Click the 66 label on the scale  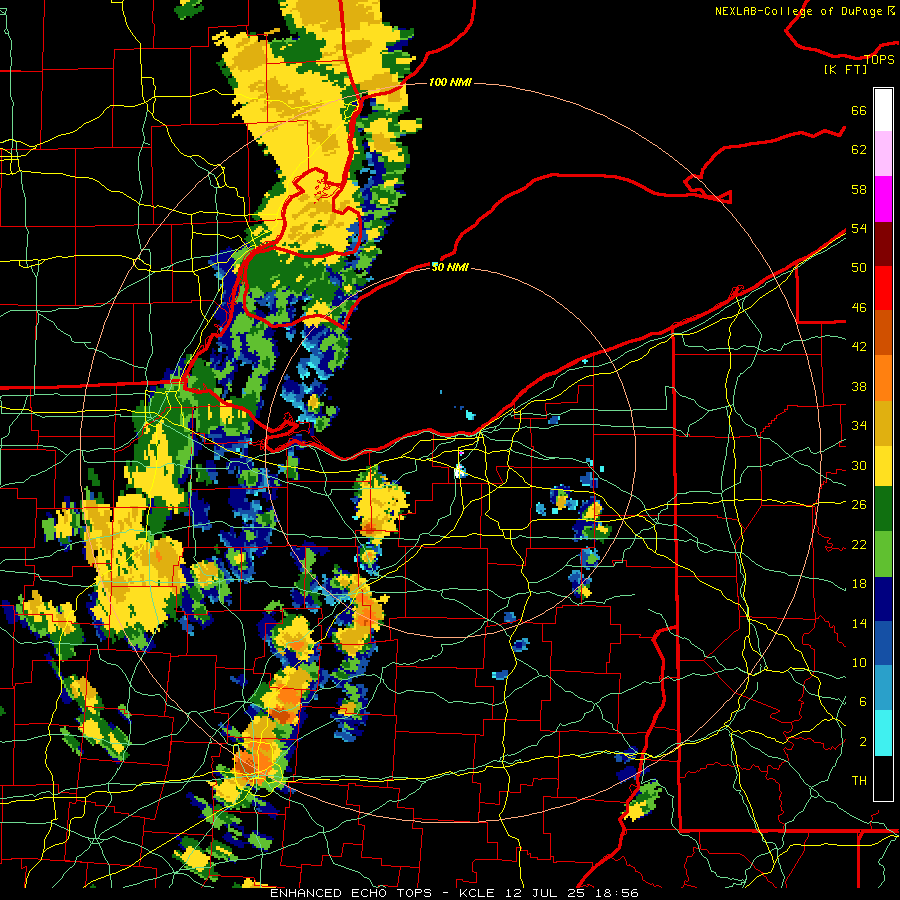click(859, 110)
